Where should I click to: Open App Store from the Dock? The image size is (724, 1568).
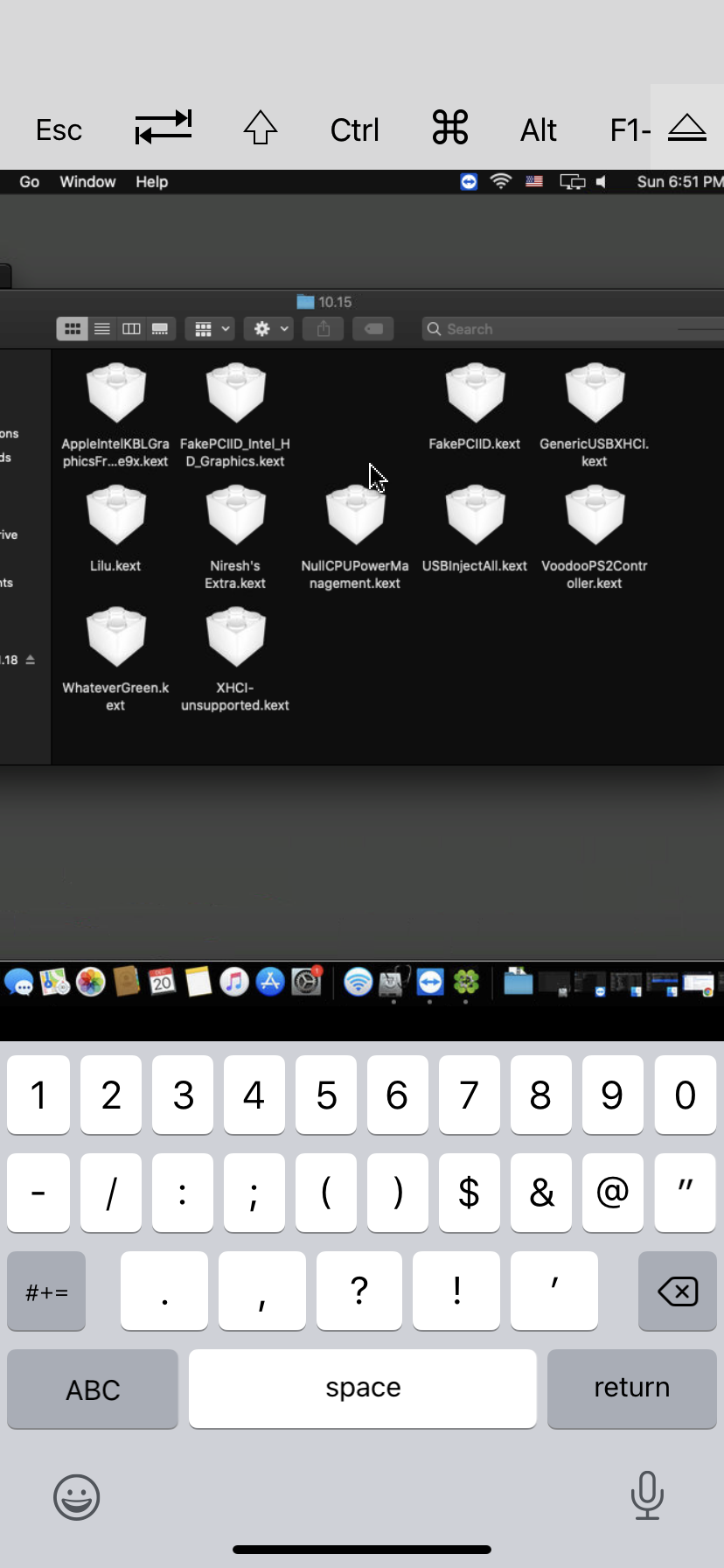269,983
